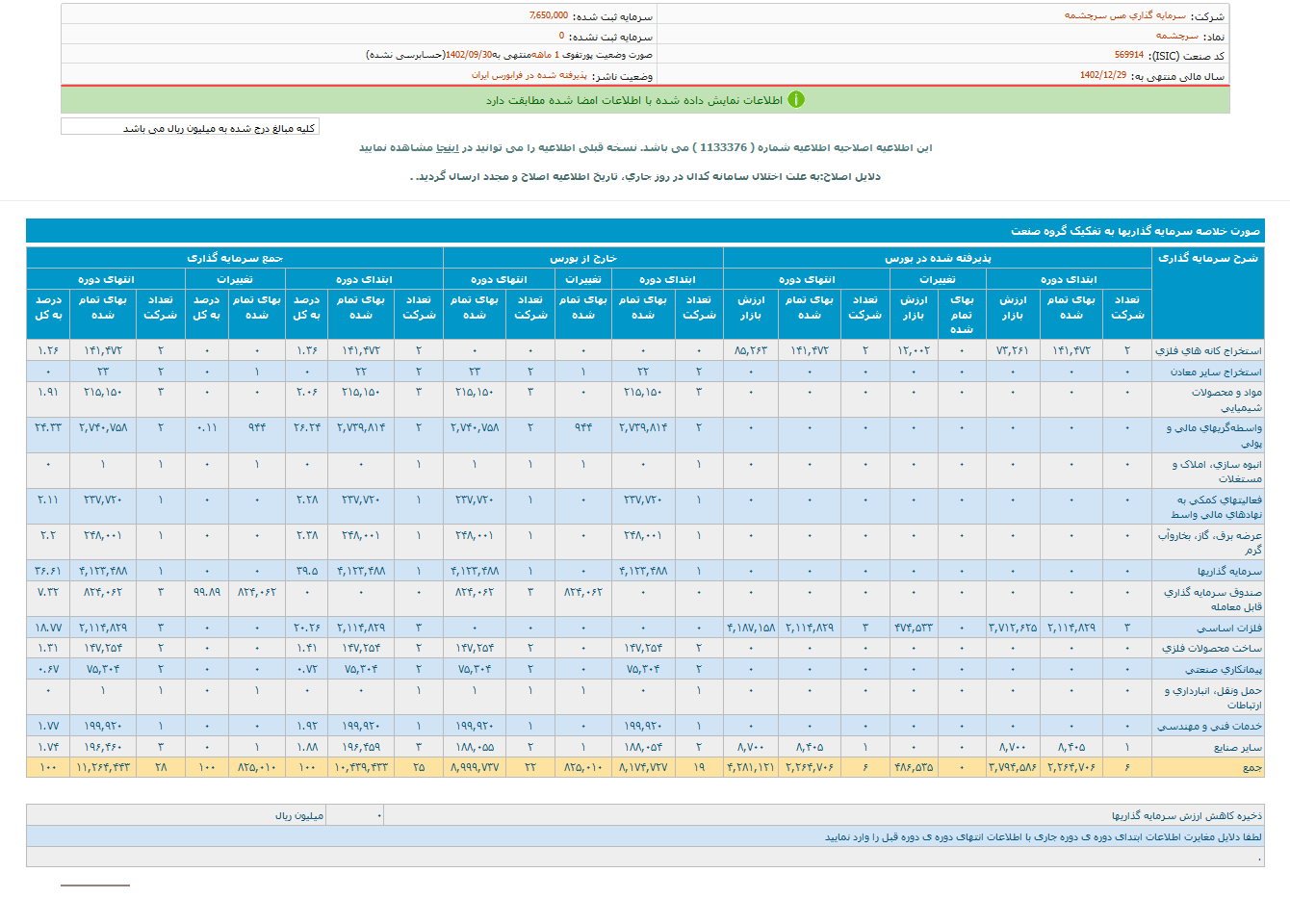Select label 'ذخیره کاهش ارزش سرمایه گذاریها'
The height and width of the screenshot is (924, 1290).
pyautogui.click(x=1186, y=815)
